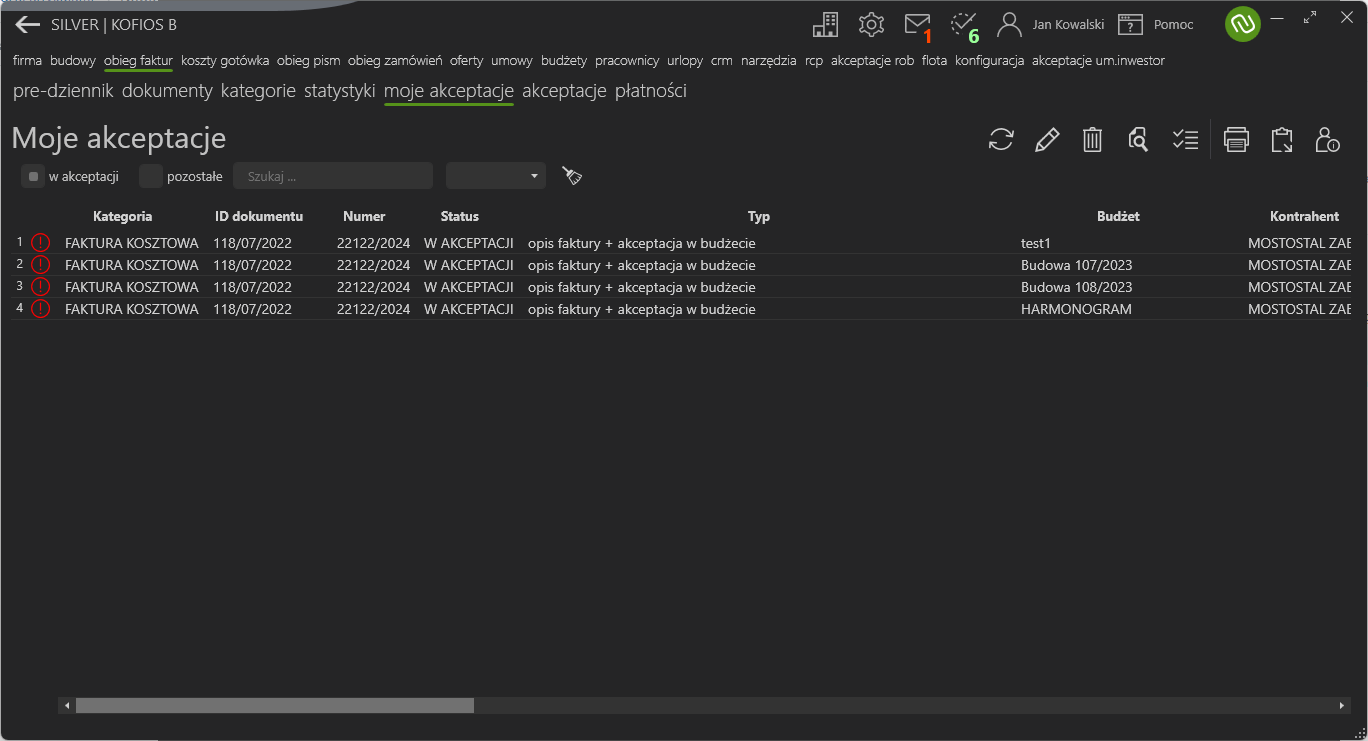Open the 'konfiguracja' menu
Image resolution: width=1368 pixels, height=741 pixels.
pos(990,60)
